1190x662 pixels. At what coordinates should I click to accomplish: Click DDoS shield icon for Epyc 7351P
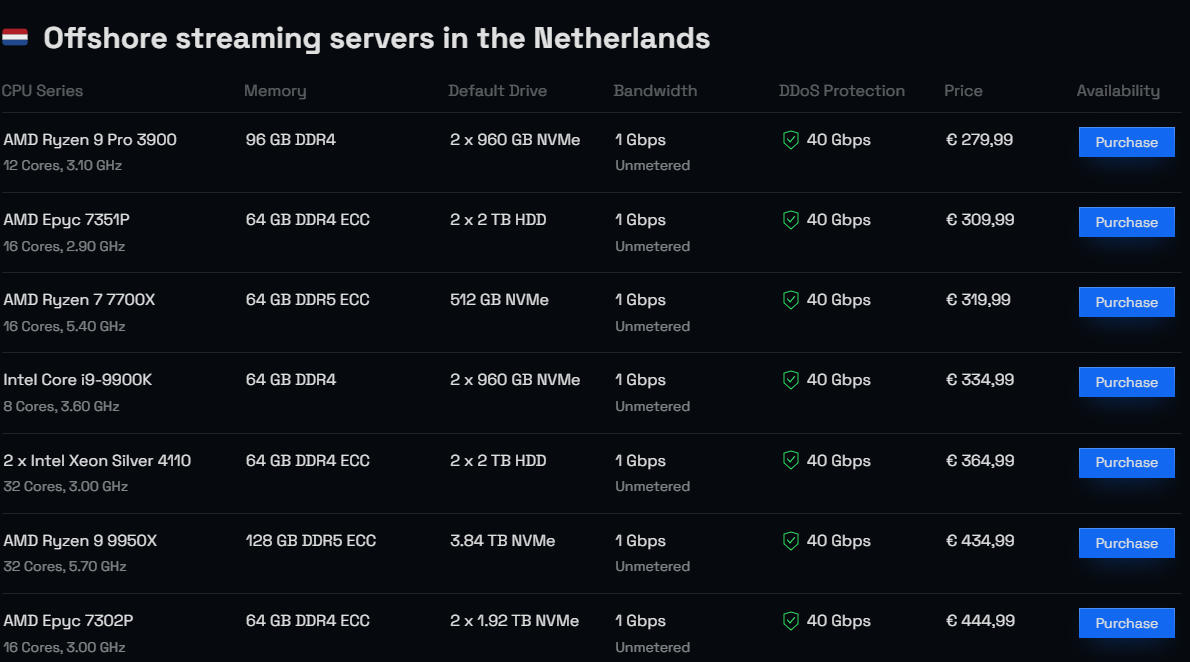[791, 220]
